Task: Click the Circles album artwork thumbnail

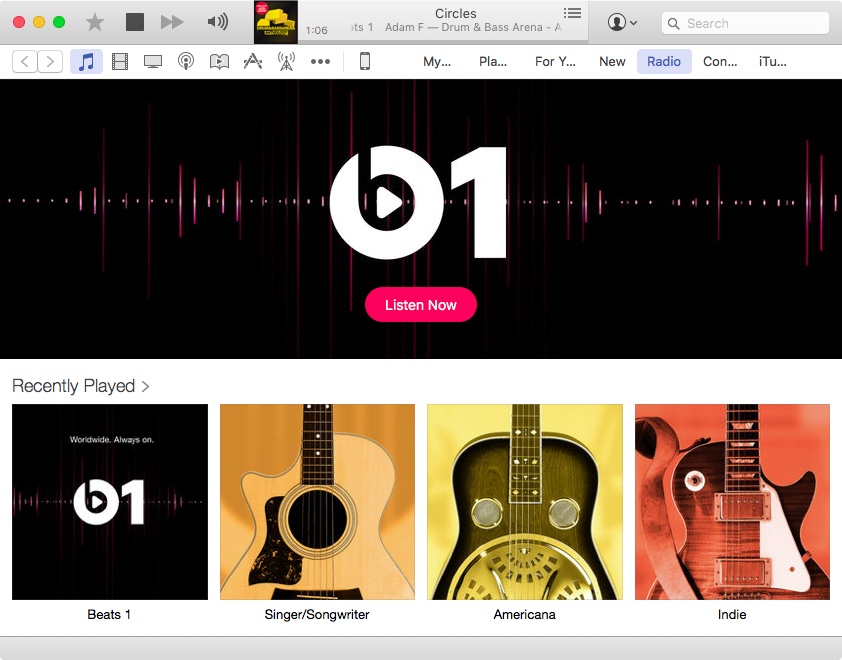Action: (x=275, y=22)
